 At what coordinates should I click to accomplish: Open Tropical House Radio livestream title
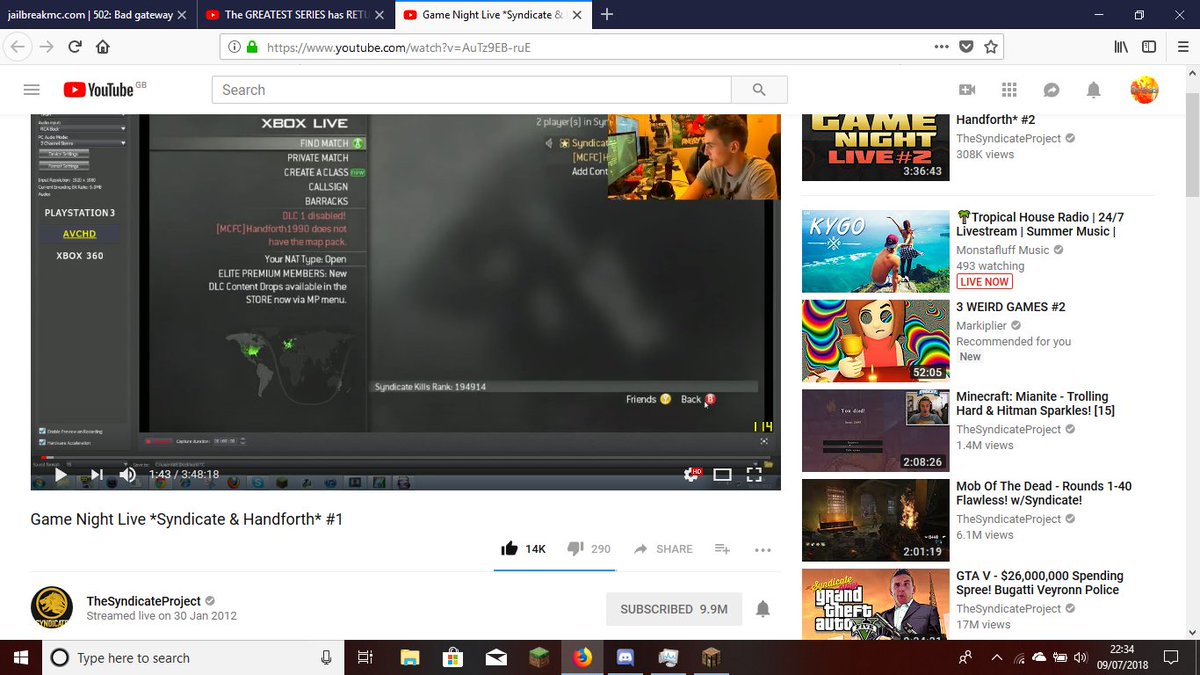(x=1040, y=224)
